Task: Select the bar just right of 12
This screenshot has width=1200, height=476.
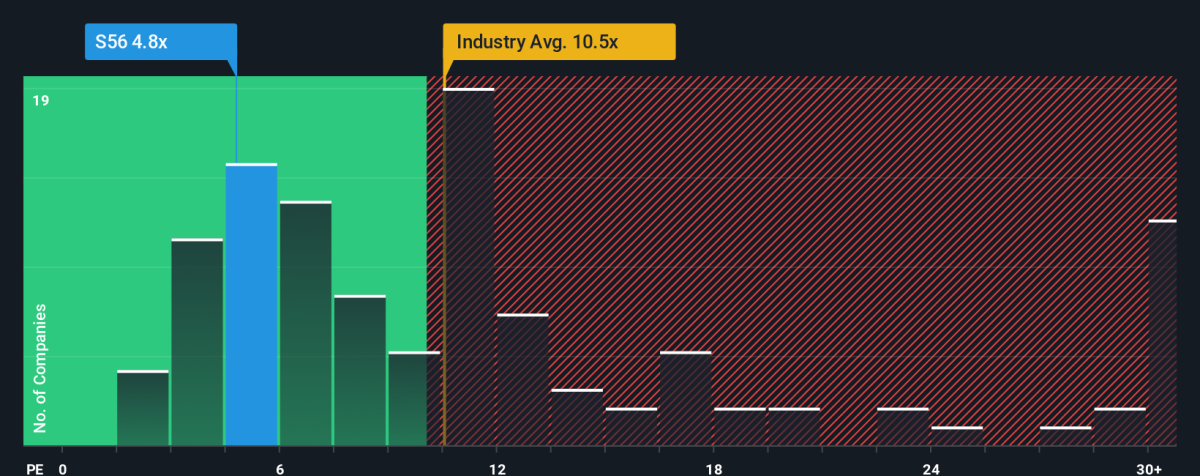Action: pos(522,380)
